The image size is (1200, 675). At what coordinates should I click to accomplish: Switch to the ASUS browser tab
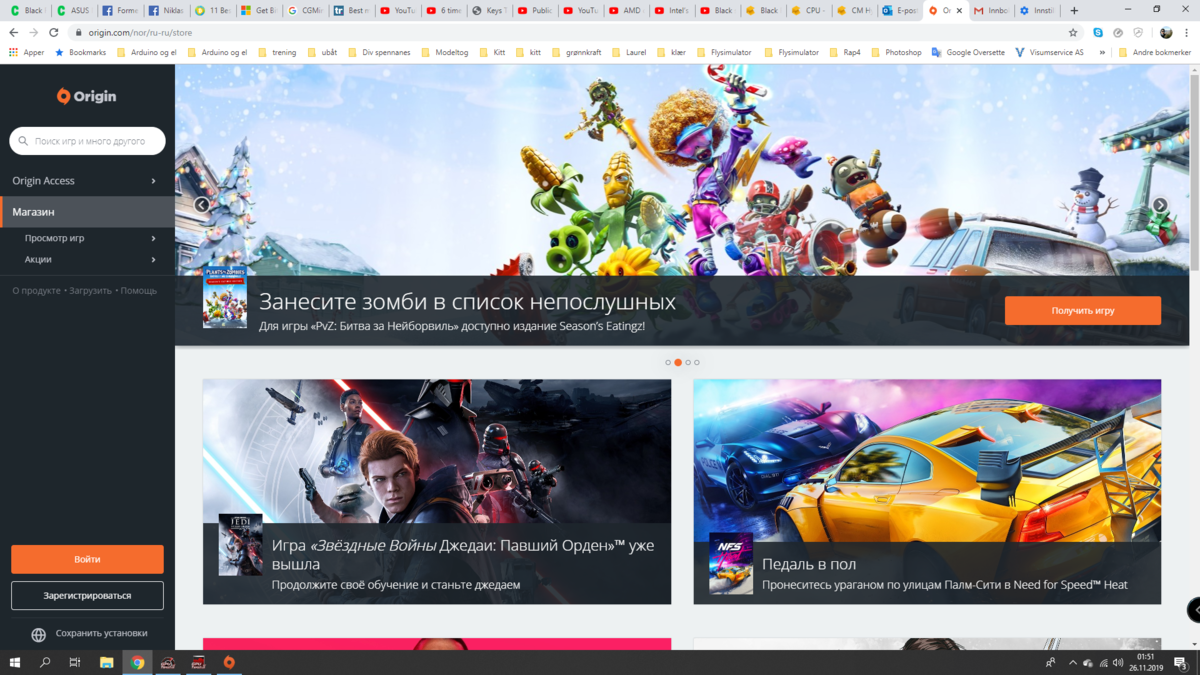tap(75, 11)
